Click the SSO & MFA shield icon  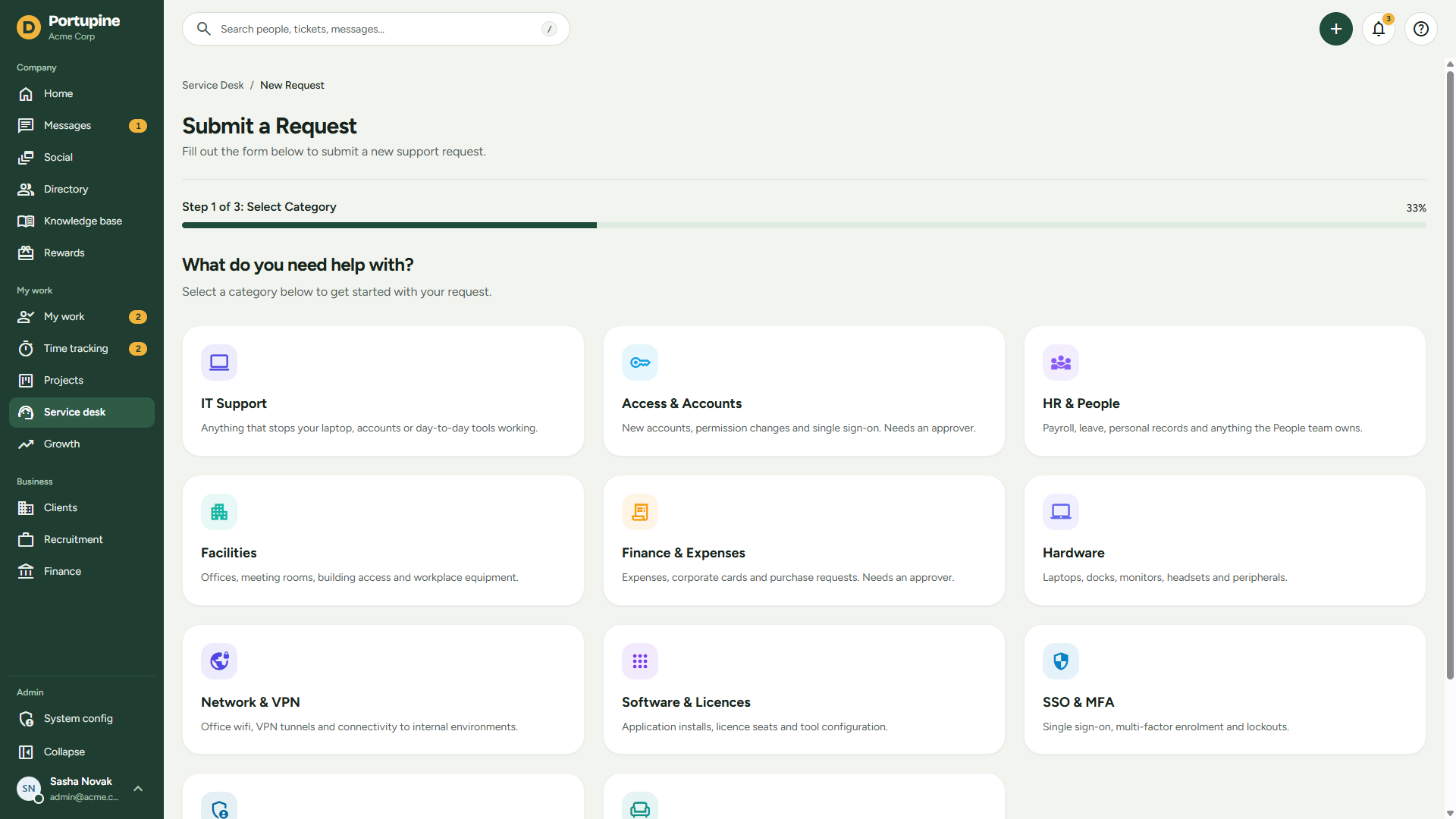click(x=1061, y=661)
